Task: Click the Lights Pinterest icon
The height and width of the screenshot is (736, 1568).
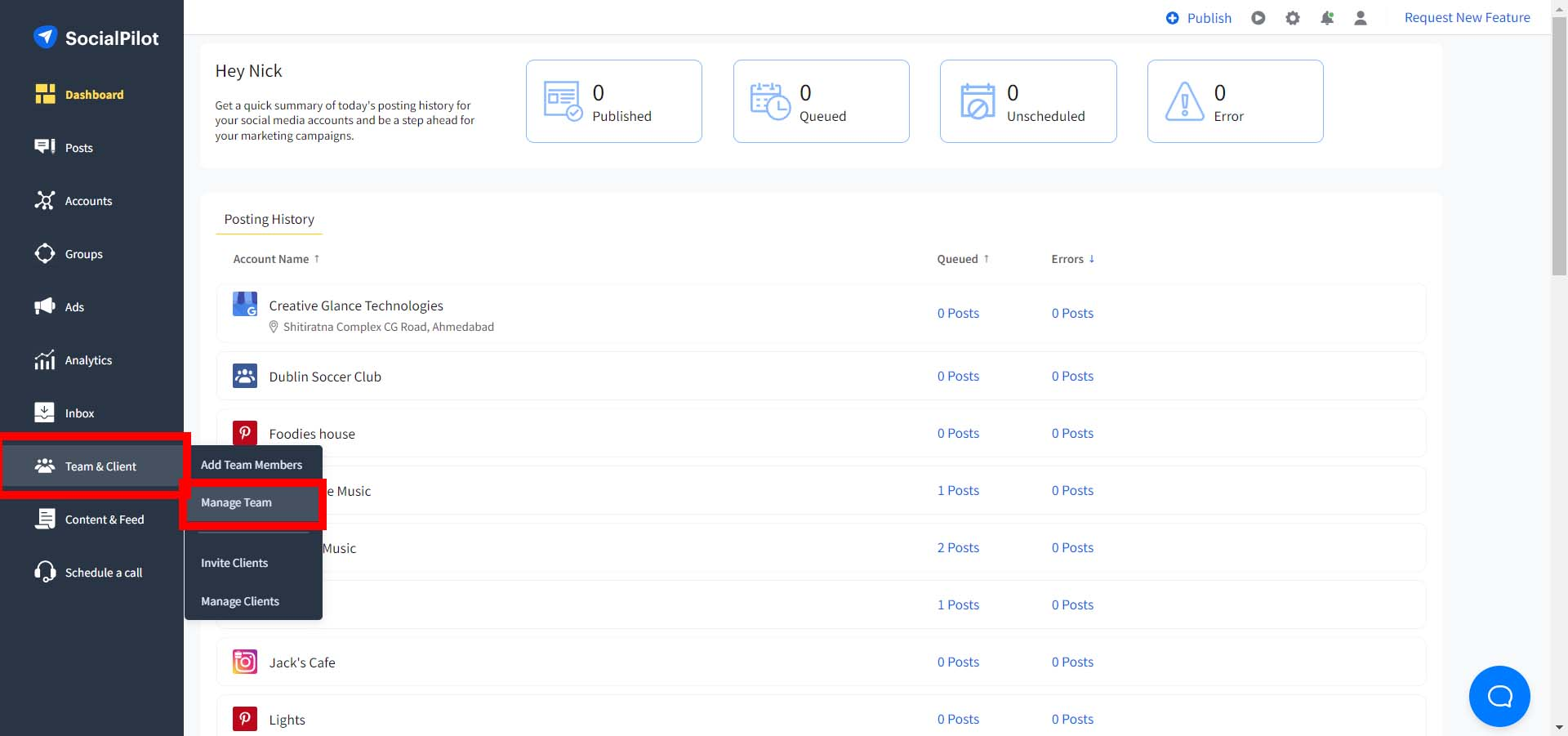Action: coord(245,719)
